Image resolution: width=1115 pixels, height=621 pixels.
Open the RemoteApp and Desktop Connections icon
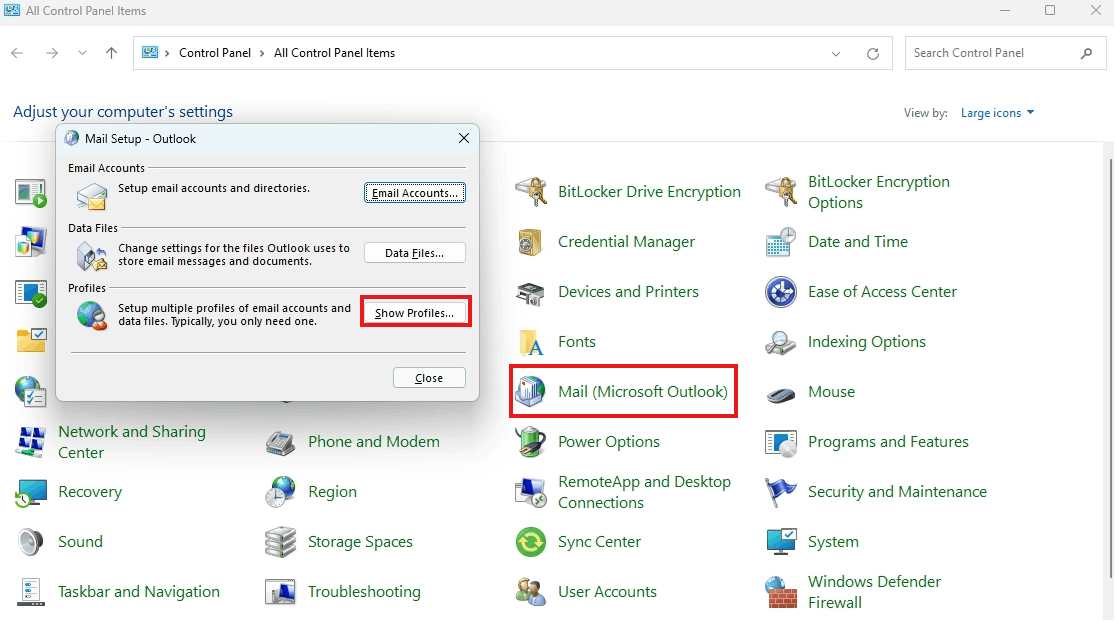530,492
